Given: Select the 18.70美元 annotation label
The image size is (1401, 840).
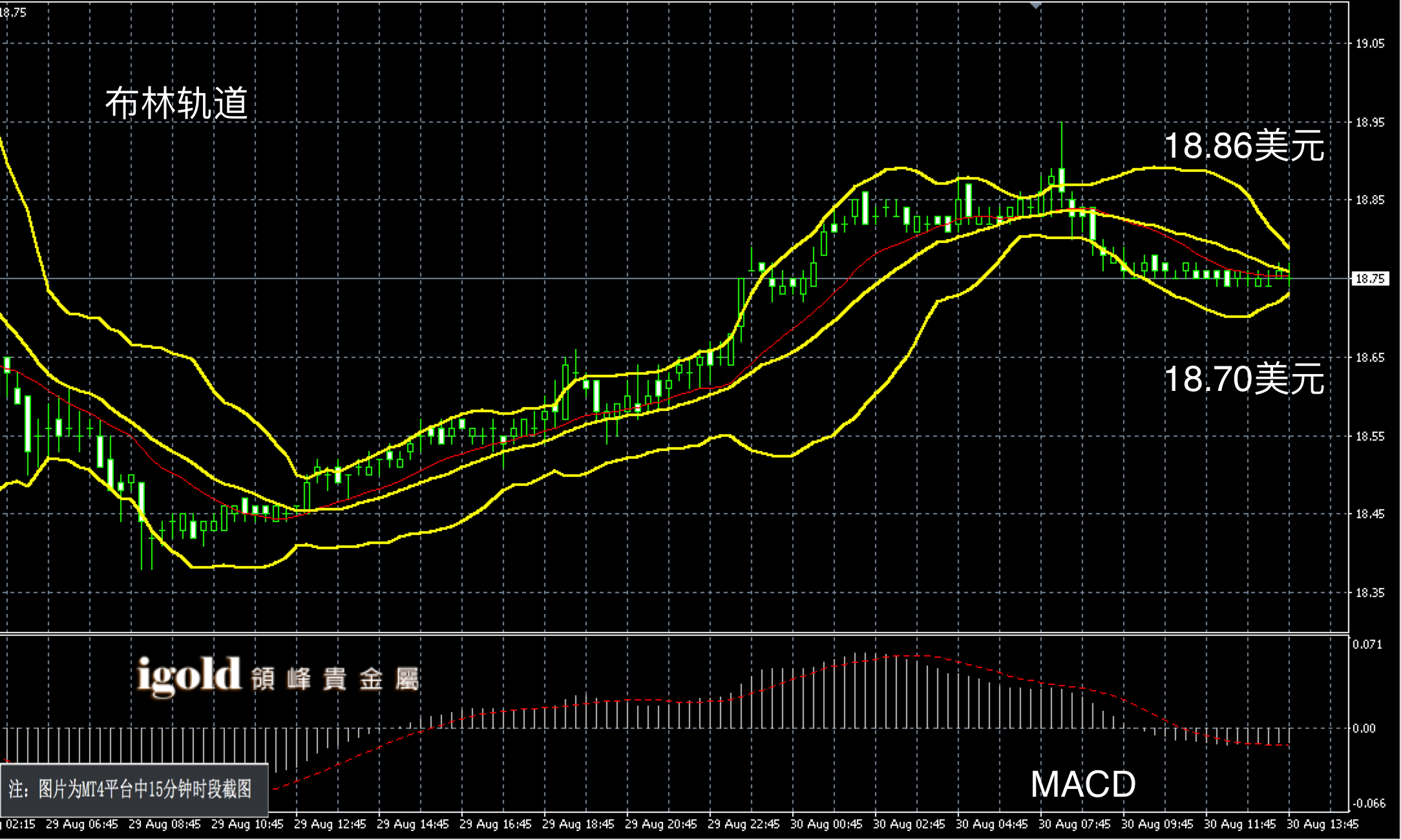Looking at the screenshot, I should coord(1244,379).
